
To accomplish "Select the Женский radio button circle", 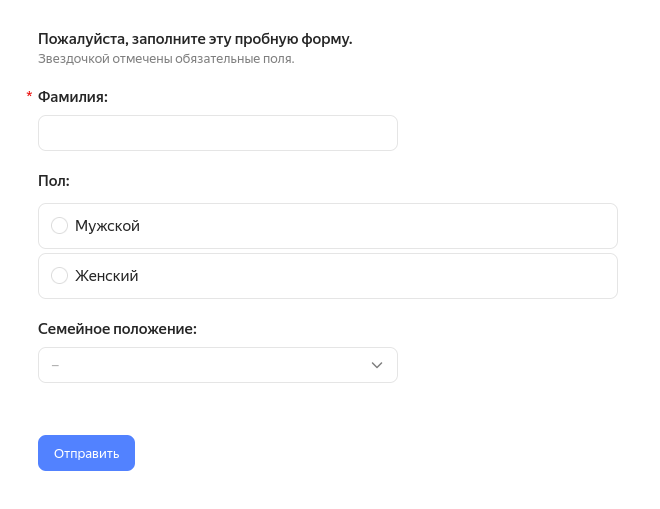I will [x=59, y=276].
